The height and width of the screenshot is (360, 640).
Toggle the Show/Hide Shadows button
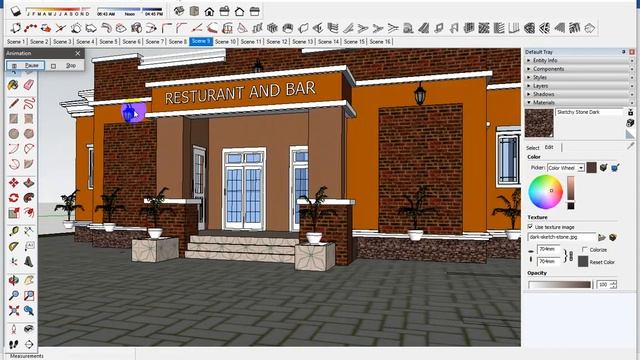coord(16,11)
